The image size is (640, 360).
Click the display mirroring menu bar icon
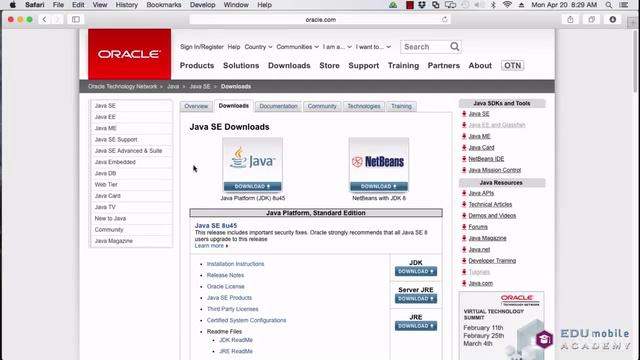(450, 5)
